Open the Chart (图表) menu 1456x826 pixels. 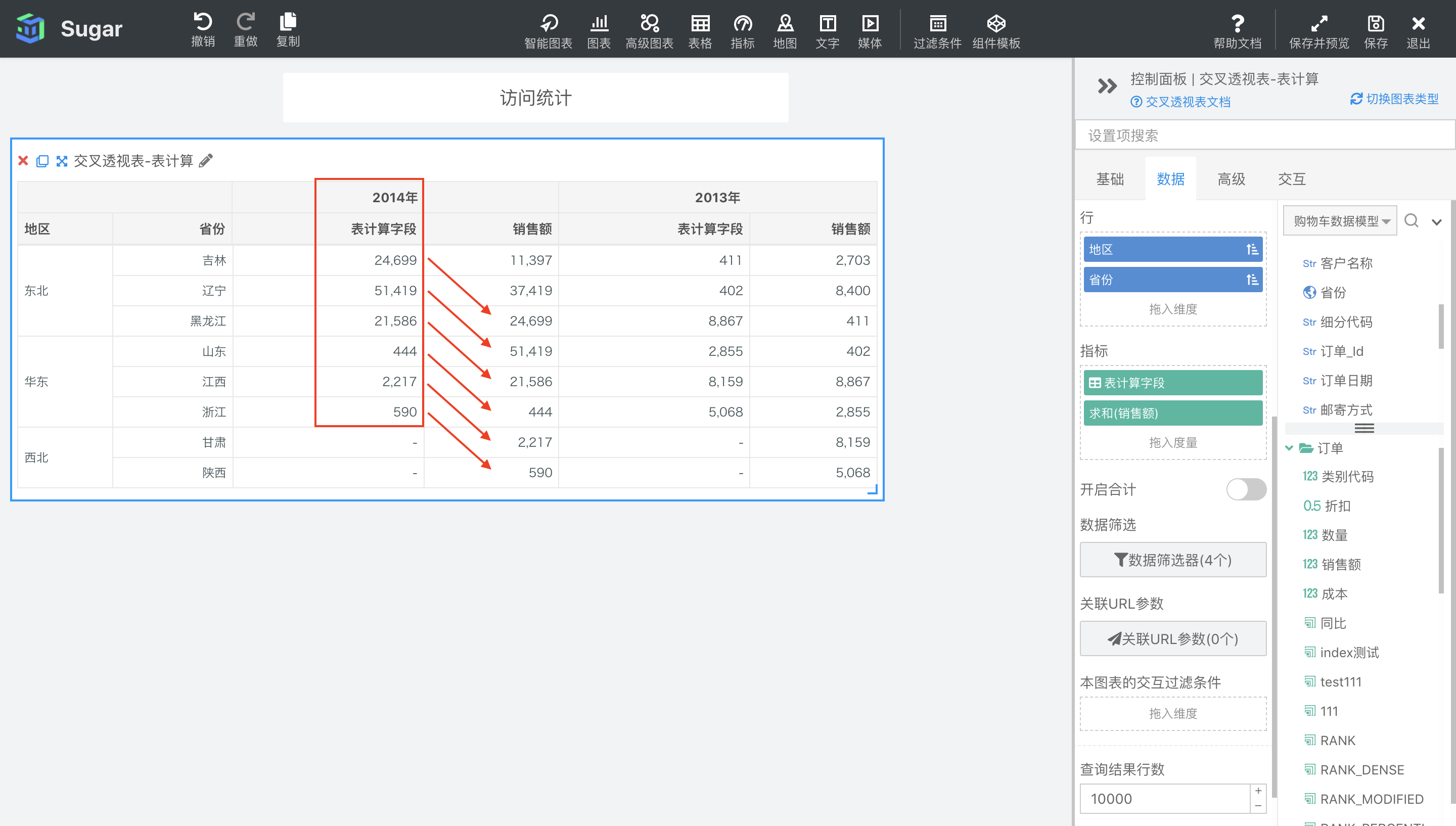tap(599, 31)
